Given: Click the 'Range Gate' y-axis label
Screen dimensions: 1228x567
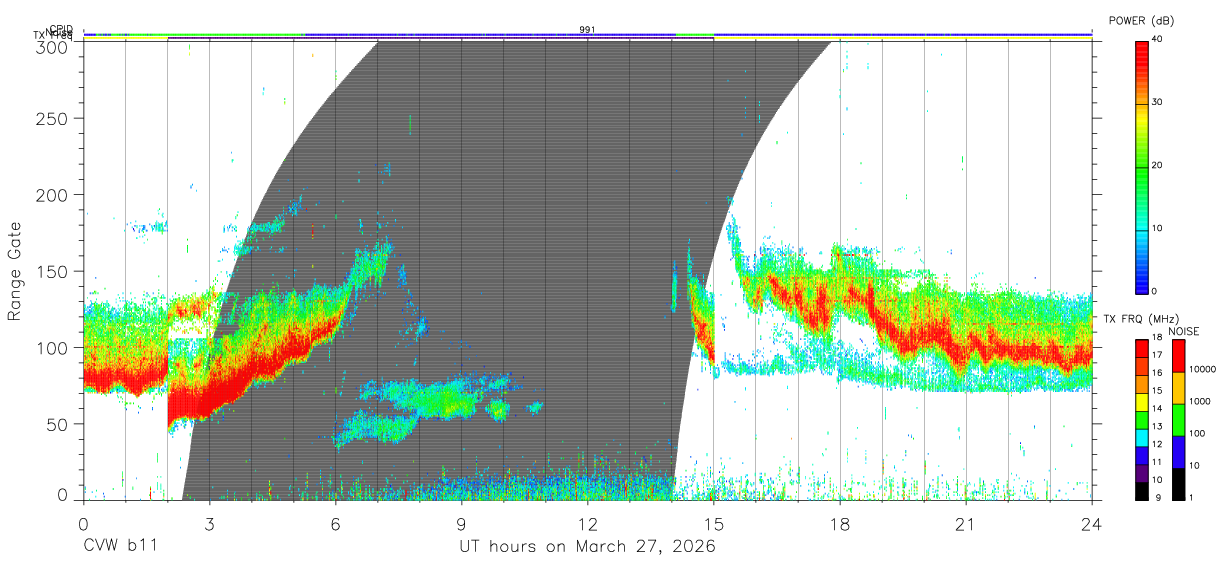Looking at the screenshot, I should tap(16, 271).
